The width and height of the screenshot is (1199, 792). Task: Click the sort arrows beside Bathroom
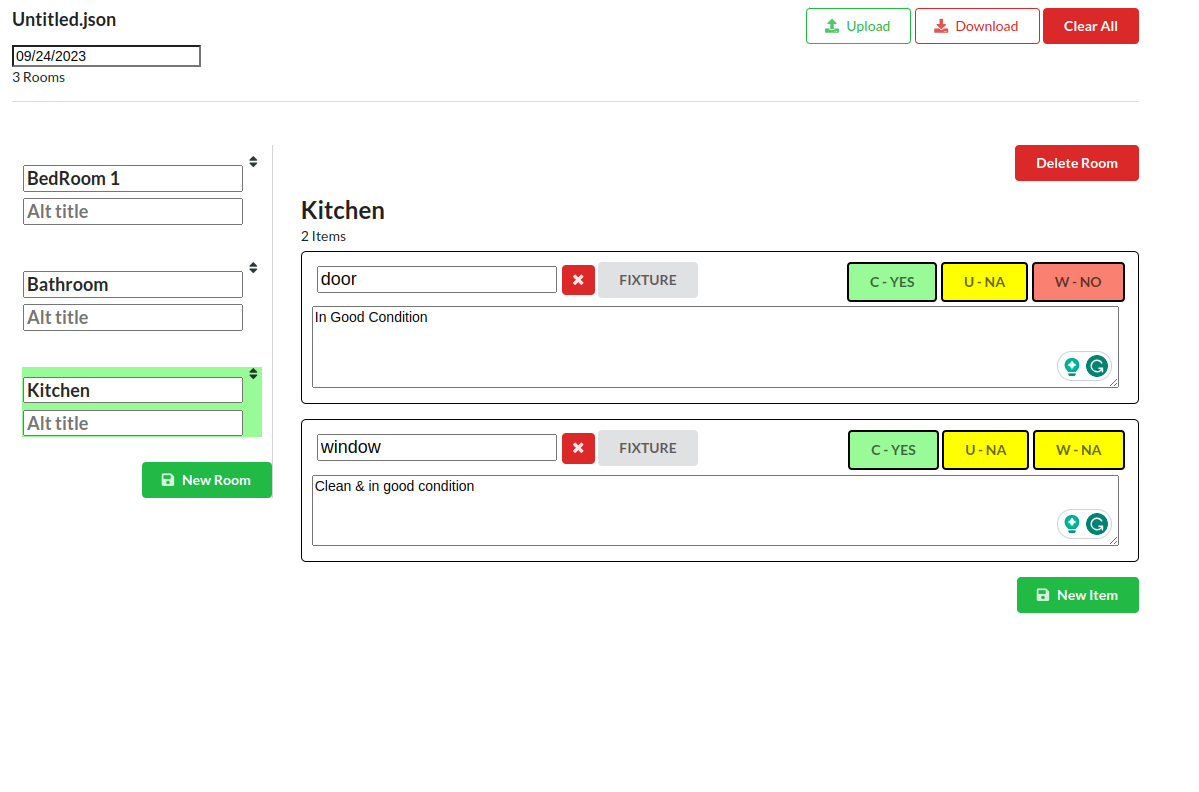253,268
